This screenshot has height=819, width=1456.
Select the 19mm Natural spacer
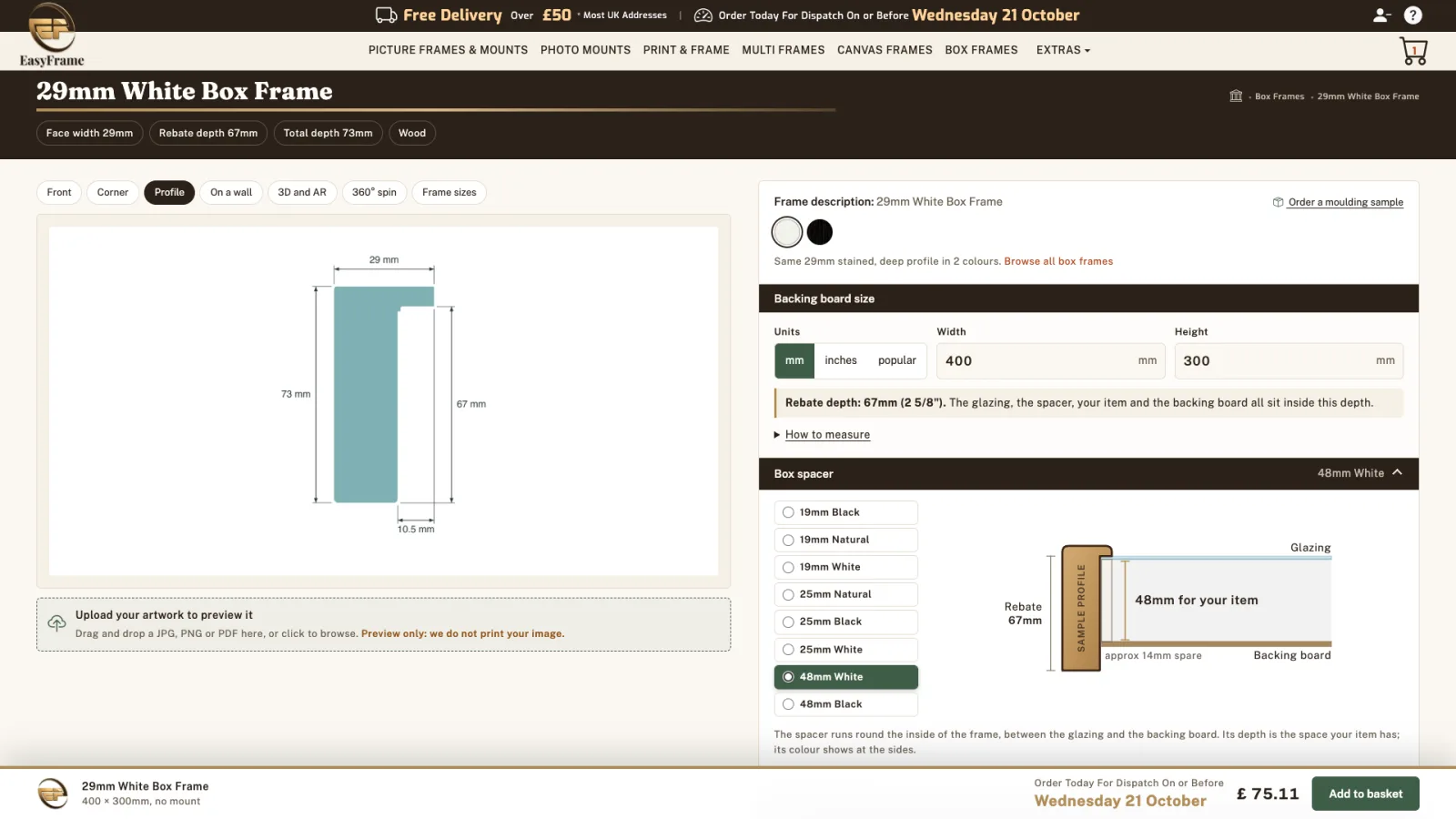pos(846,540)
